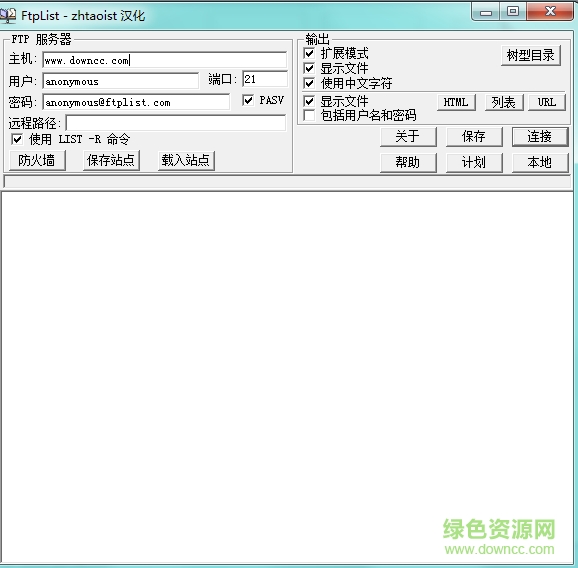Focus the 主机 host input field
The height and width of the screenshot is (568, 578).
point(164,60)
